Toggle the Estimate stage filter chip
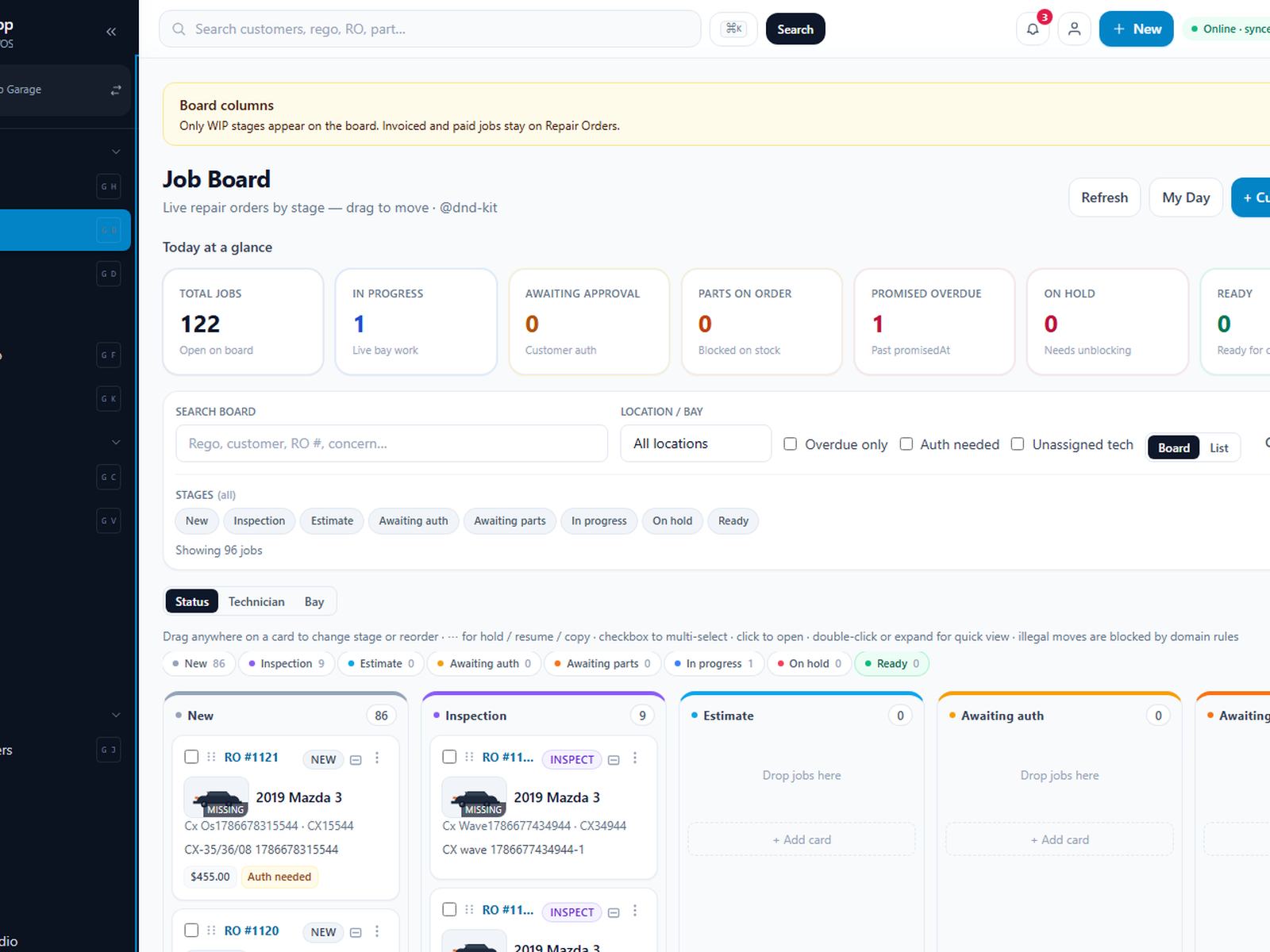This screenshot has height=952, width=1270. click(332, 521)
